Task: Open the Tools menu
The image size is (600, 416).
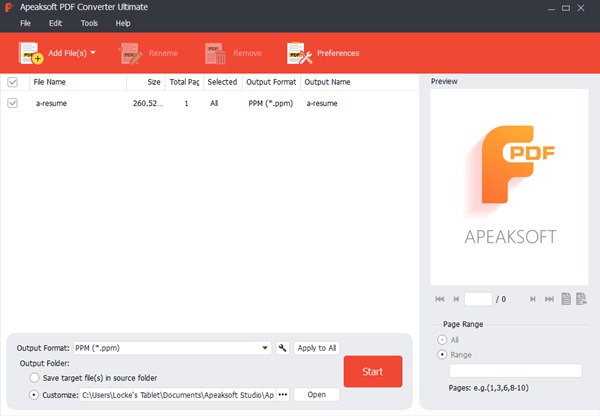Action: pyautogui.click(x=89, y=23)
